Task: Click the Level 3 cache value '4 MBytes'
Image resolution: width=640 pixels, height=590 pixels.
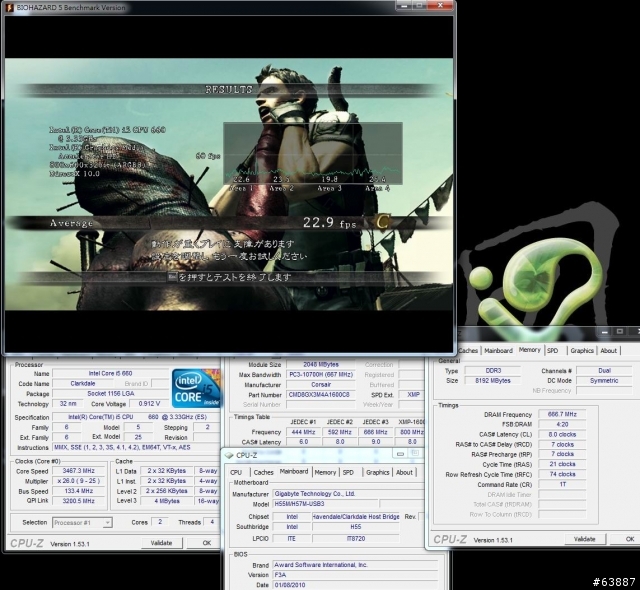Action: coord(167,501)
